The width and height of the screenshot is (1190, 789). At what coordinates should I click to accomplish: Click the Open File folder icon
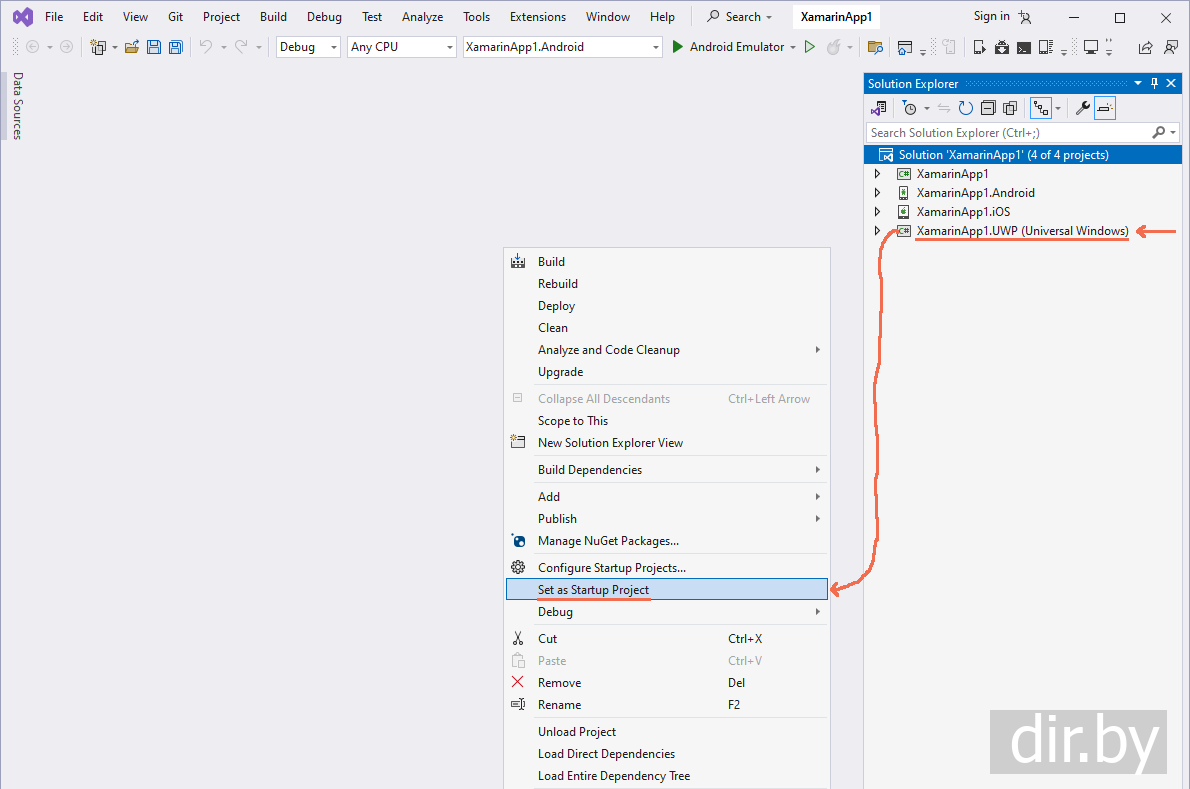132,47
